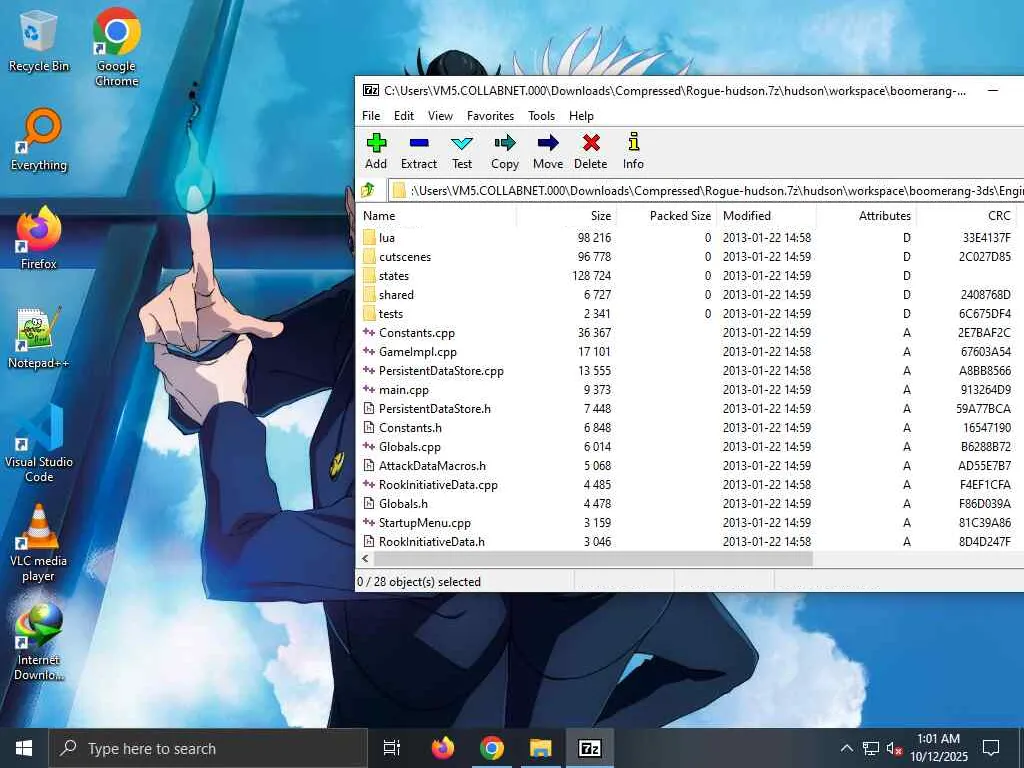Click the Chrome taskbar icon
This screenshot has height=768, width=1024.
[492, 748]
